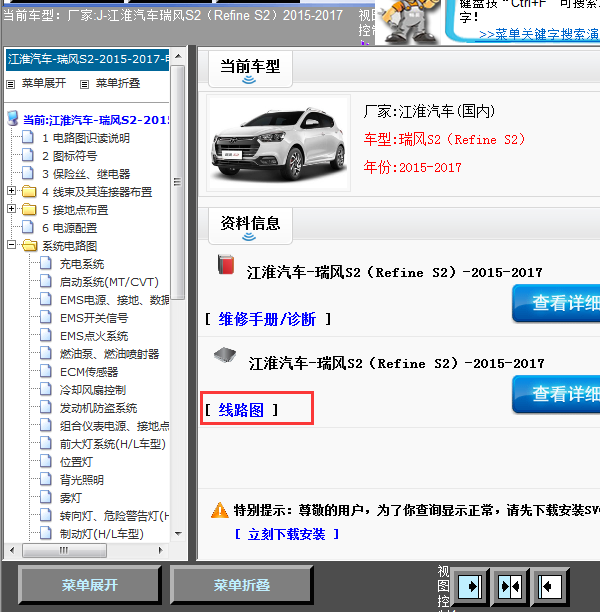Open EMS点火系统 diagram
This screenshot has width=600, height=612.
pos(94,336)
